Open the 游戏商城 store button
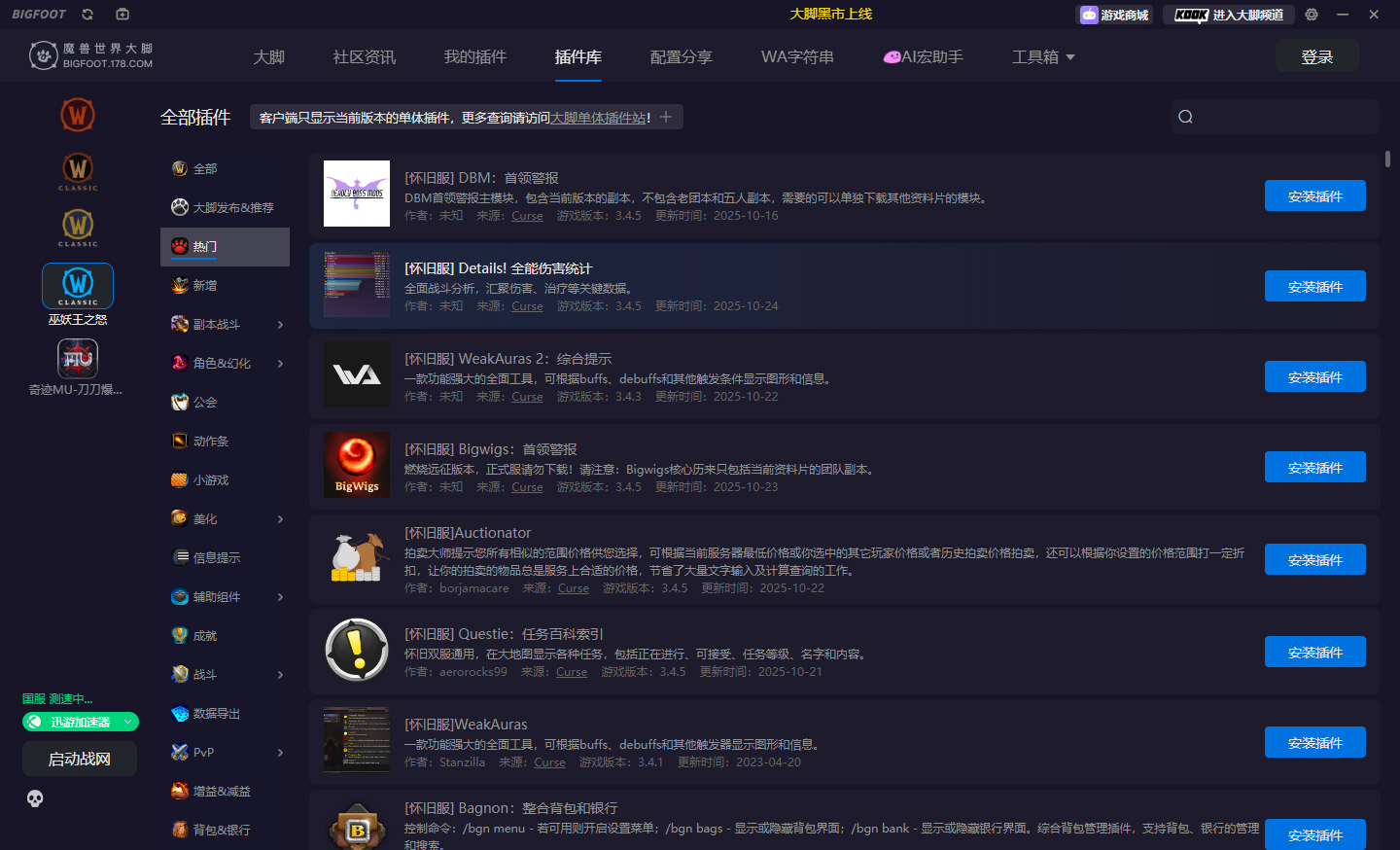 click(1115, 15)
